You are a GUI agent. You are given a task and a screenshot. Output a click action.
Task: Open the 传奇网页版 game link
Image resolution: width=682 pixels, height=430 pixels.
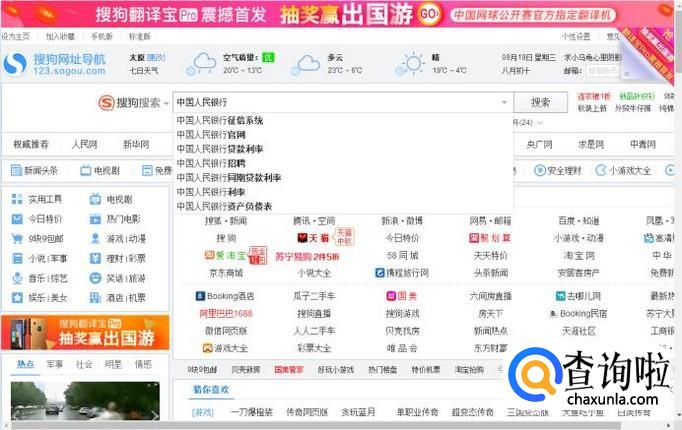[x=307, y=412]
